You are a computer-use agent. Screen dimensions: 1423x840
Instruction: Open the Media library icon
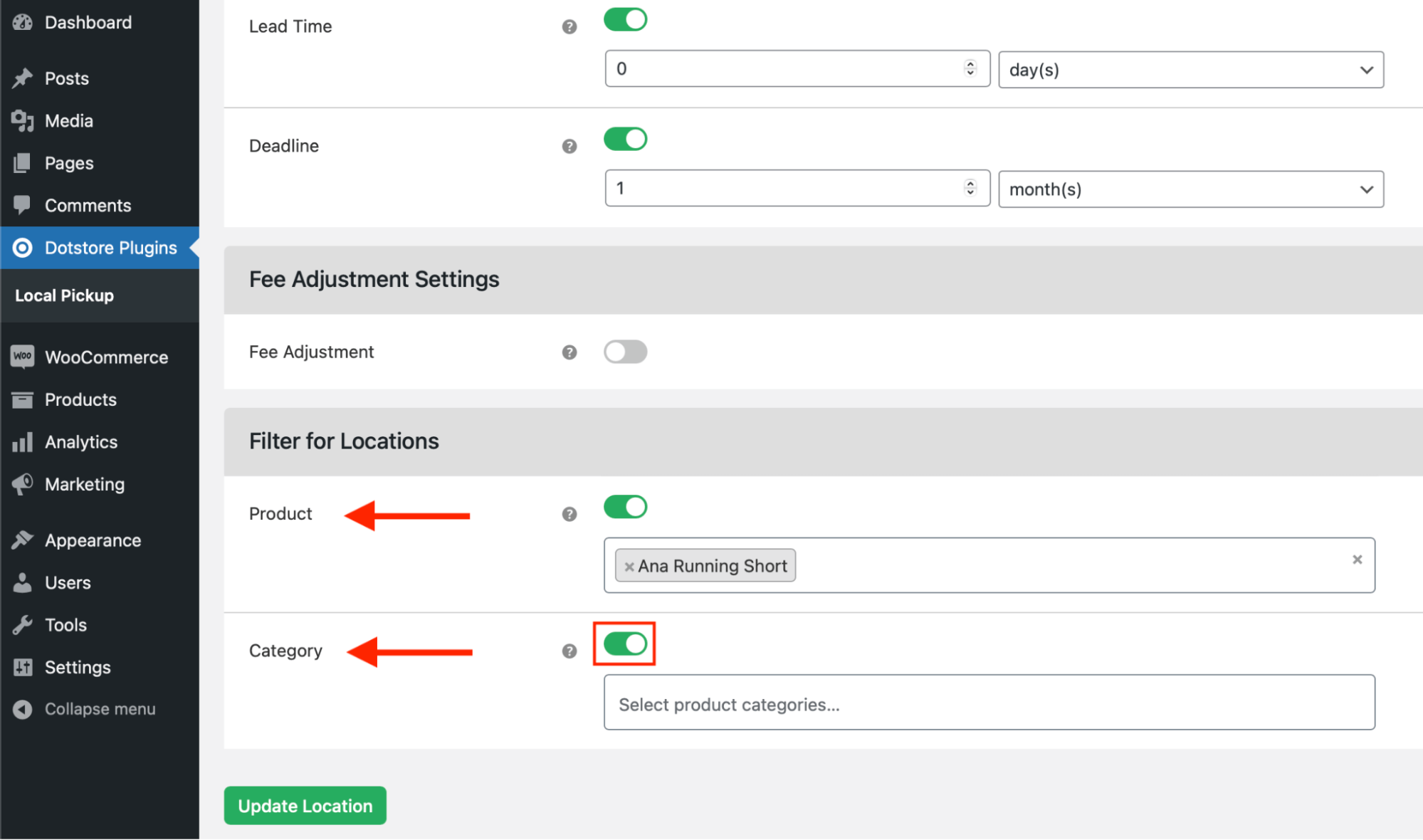pos(22,120)
